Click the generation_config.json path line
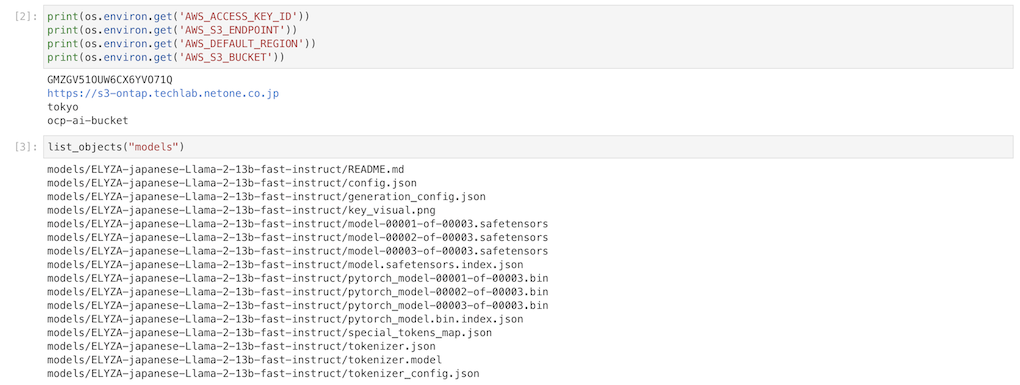 (x=266, y=196)
